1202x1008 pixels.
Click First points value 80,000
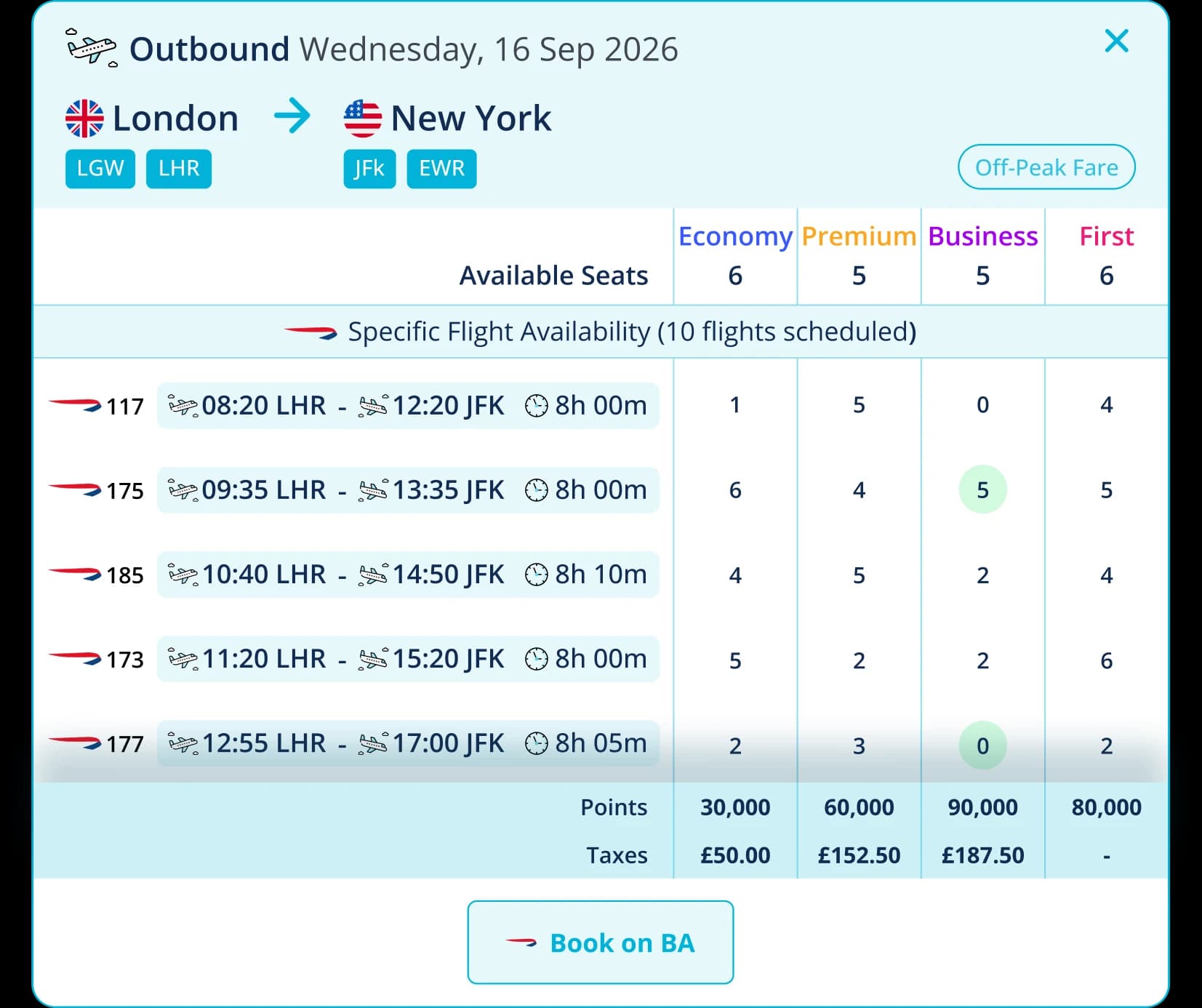coord(1106,807)
